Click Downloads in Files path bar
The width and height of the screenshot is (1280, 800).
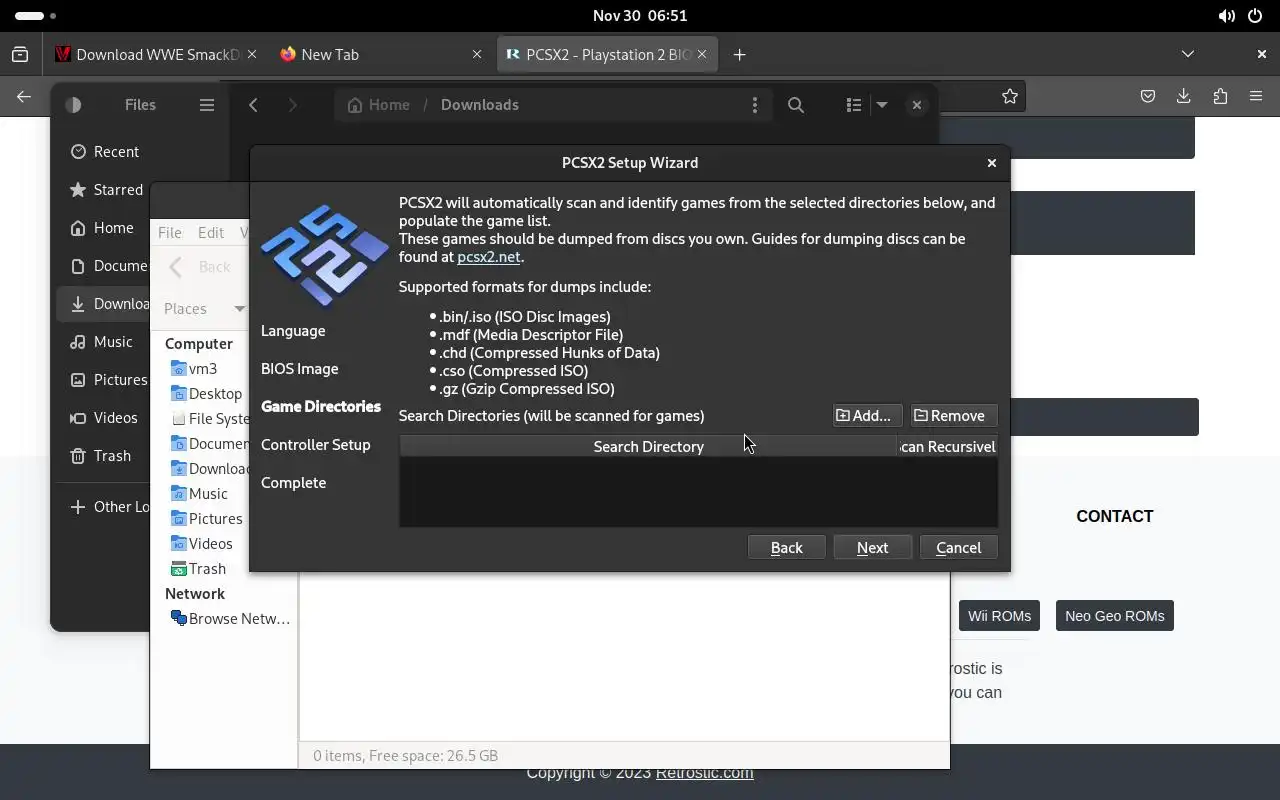(479, 104)
